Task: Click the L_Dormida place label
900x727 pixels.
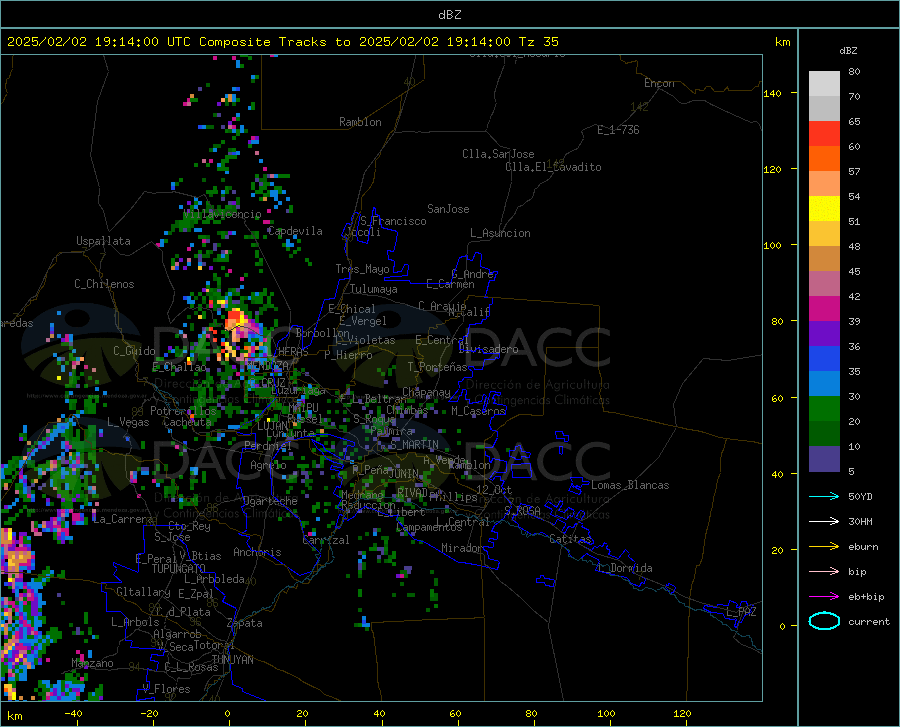Action: (624, 568)
